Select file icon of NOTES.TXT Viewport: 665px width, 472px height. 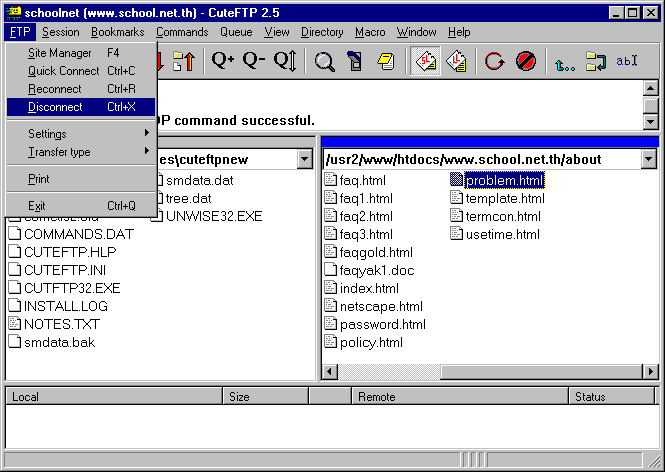(x=15, y=324)
